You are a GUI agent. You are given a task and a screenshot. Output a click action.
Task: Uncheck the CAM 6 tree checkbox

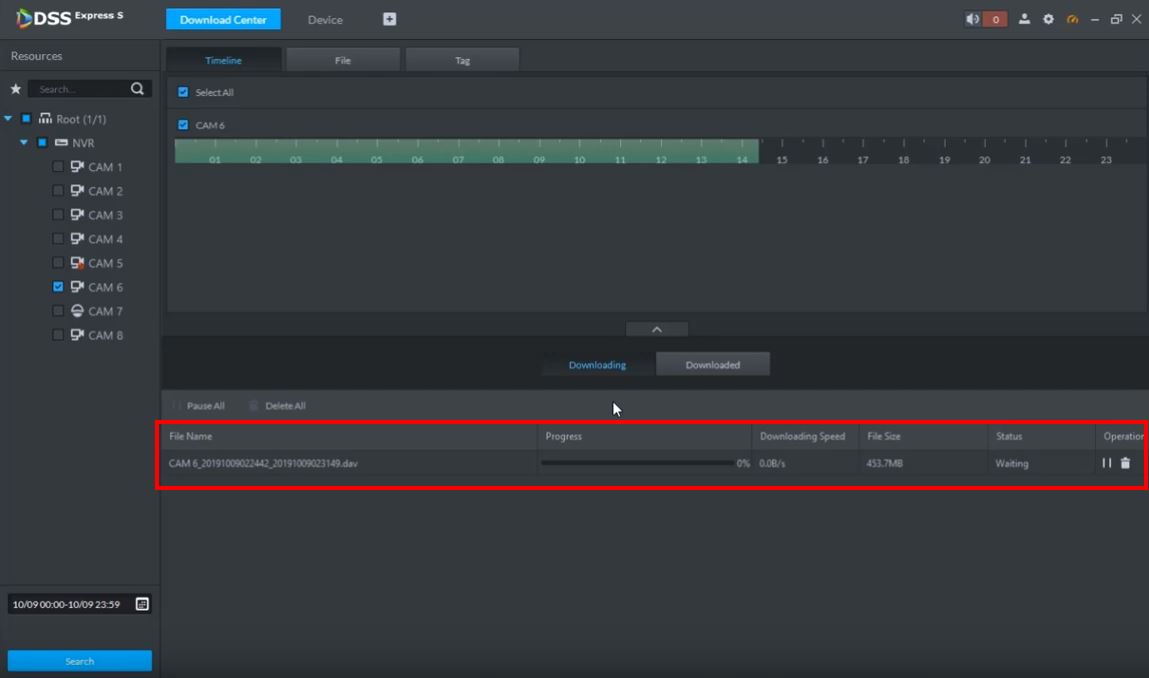(x=58, y=287)
